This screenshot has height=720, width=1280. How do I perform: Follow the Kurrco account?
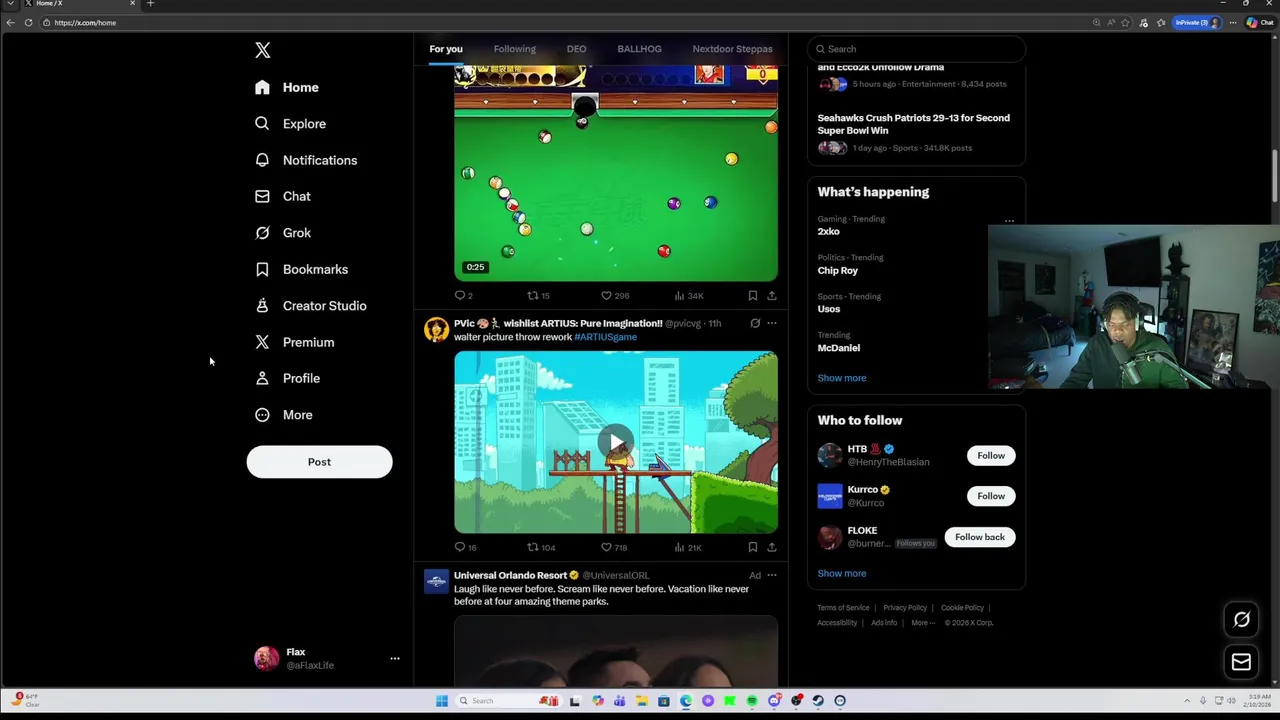(x=991, y=496)
